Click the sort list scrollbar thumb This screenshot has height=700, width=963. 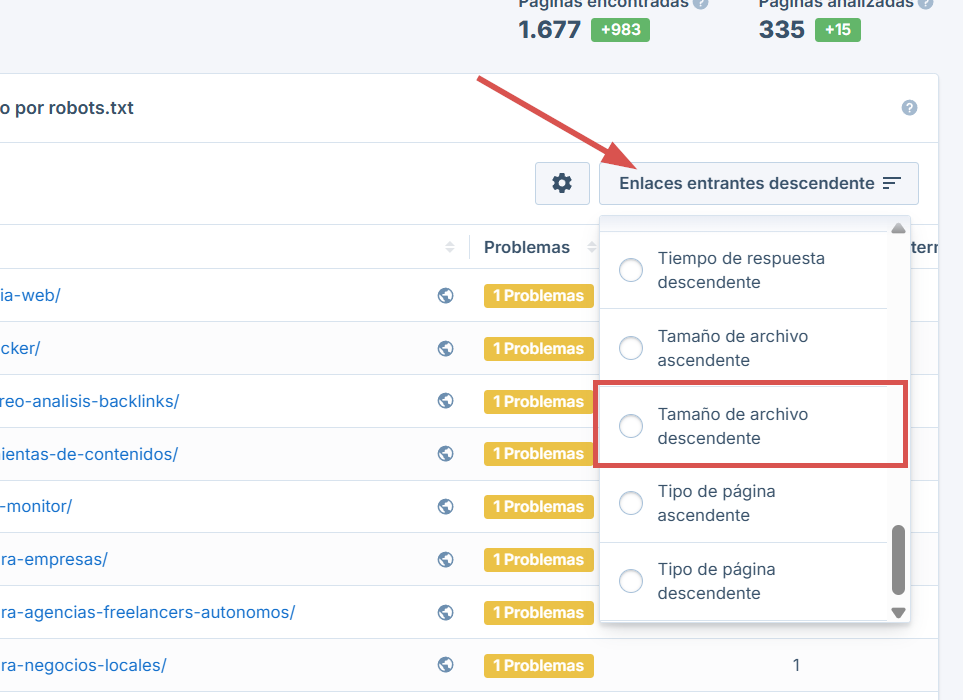tap(898, 560)
